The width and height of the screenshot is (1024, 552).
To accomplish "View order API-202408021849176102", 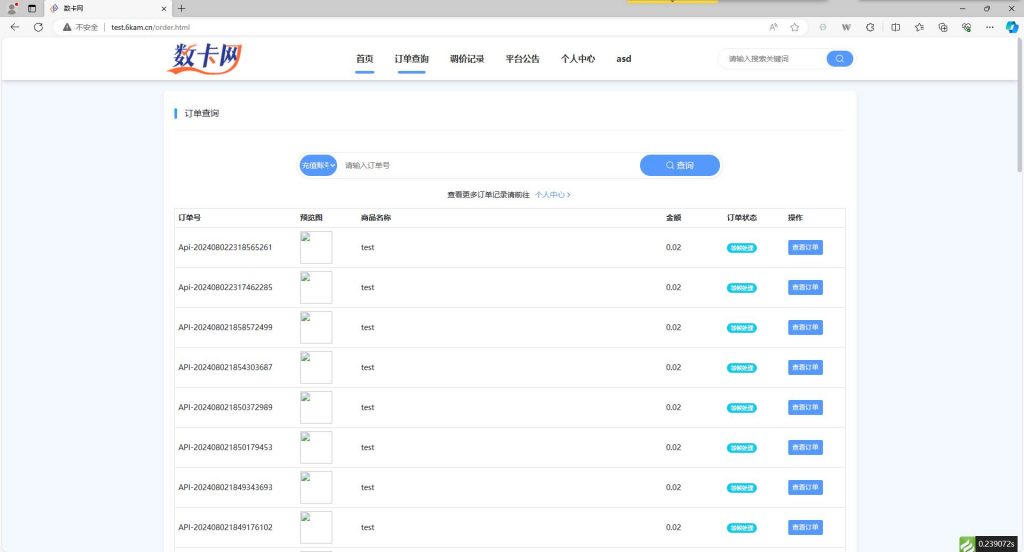I will coord(805,527).
